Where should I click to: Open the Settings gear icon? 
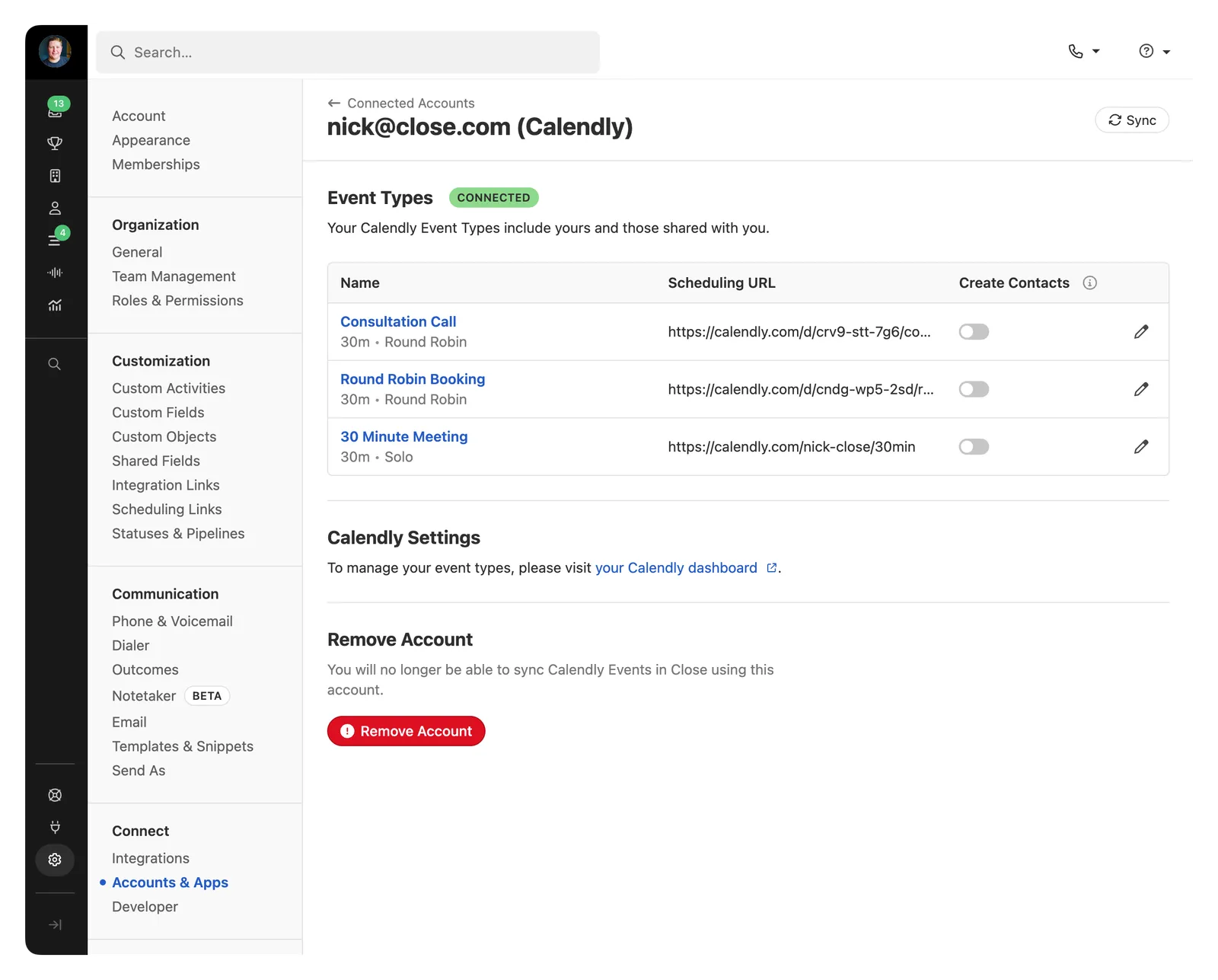(55, 860)
